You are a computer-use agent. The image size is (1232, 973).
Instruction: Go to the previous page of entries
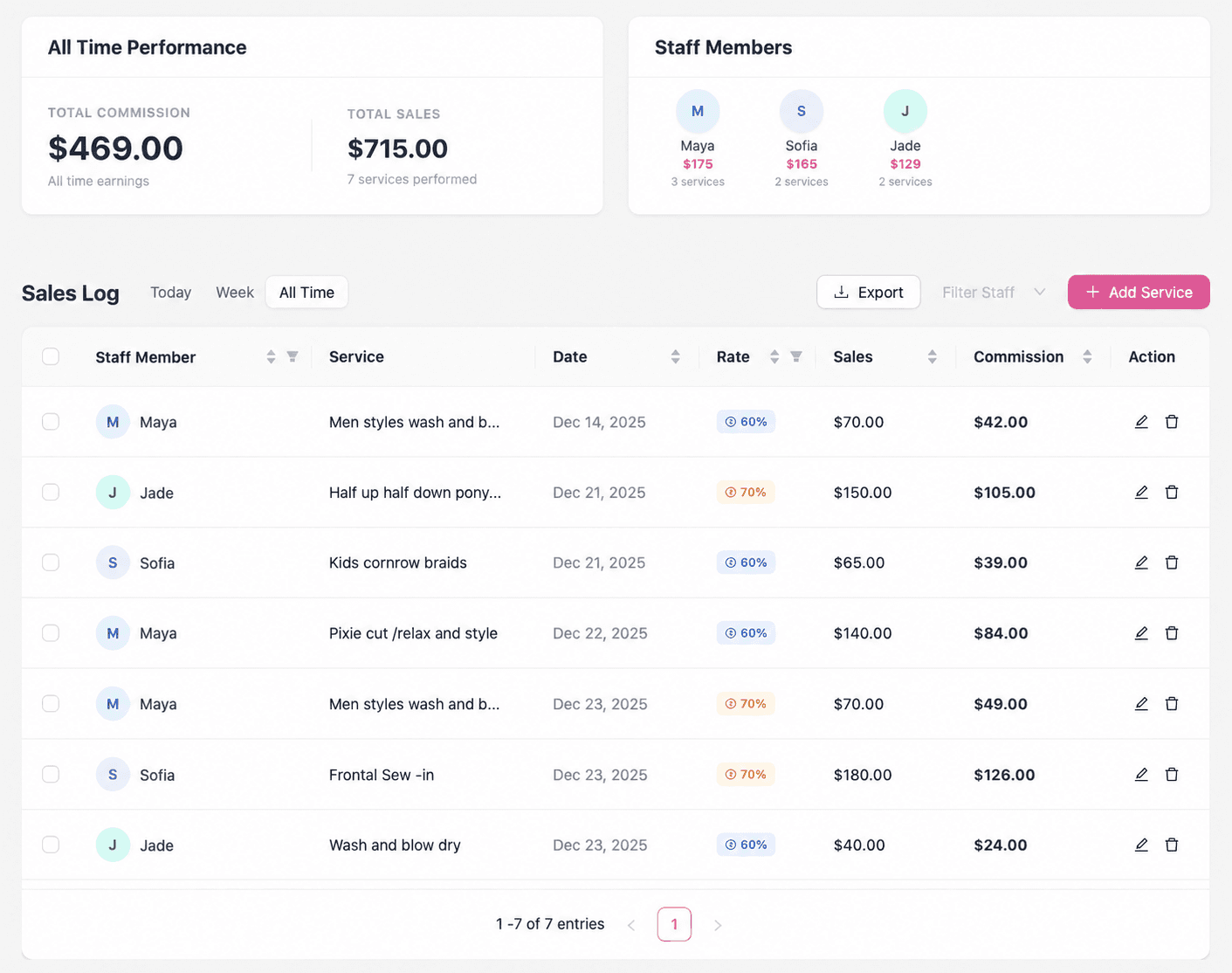[631, 925]
